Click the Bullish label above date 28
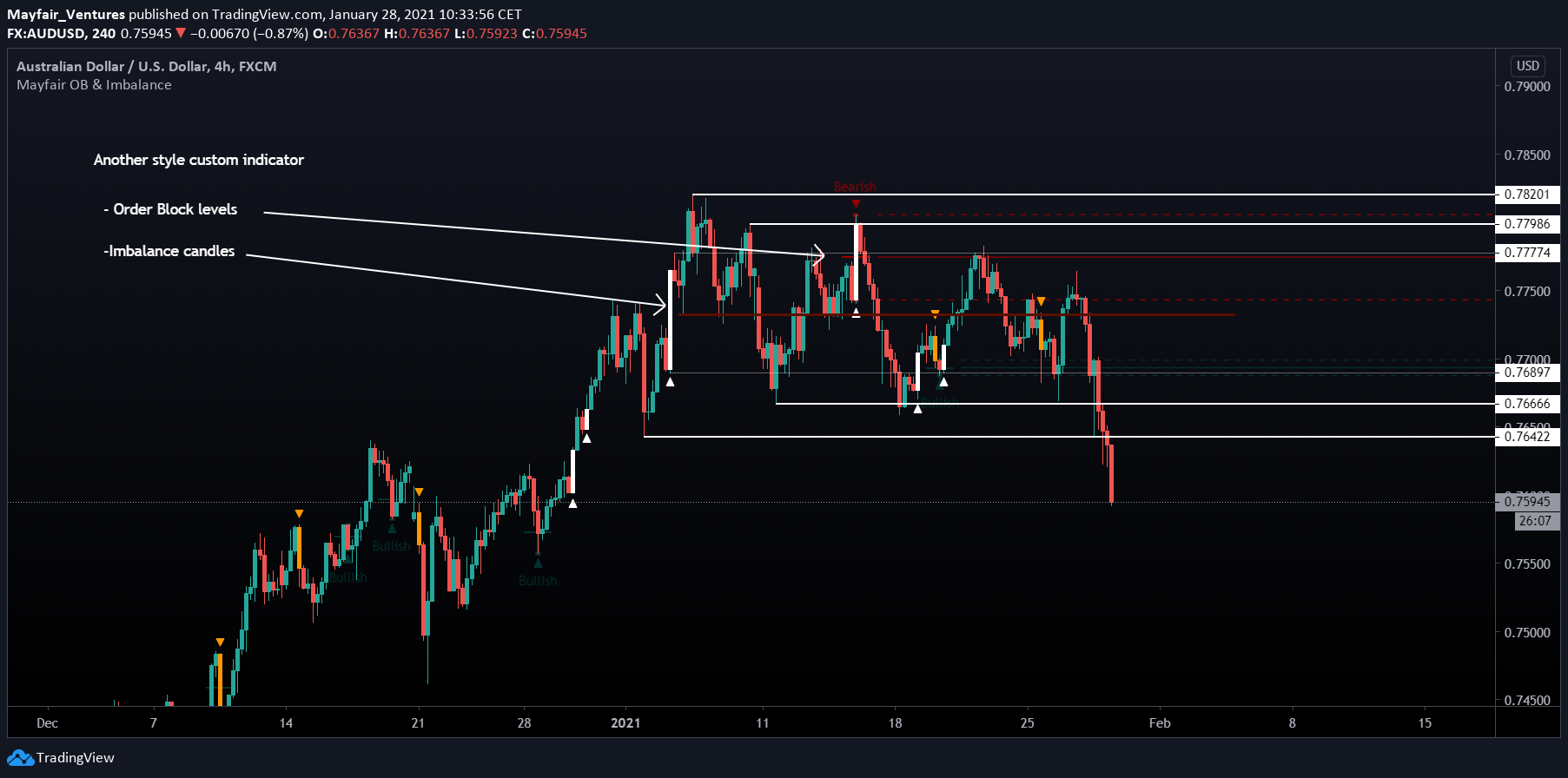This screenshot has width=1568, height=778. pyautogui.click(x=538, y=581)
